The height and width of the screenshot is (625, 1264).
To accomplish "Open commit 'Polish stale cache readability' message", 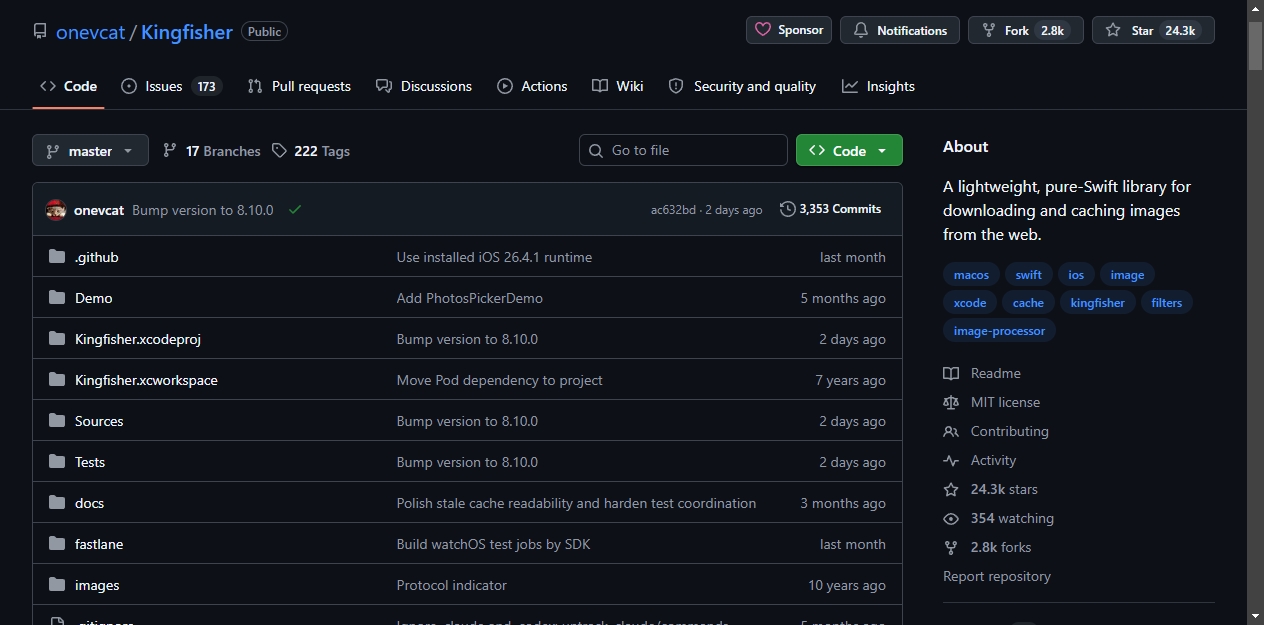I will coord(576,503).
